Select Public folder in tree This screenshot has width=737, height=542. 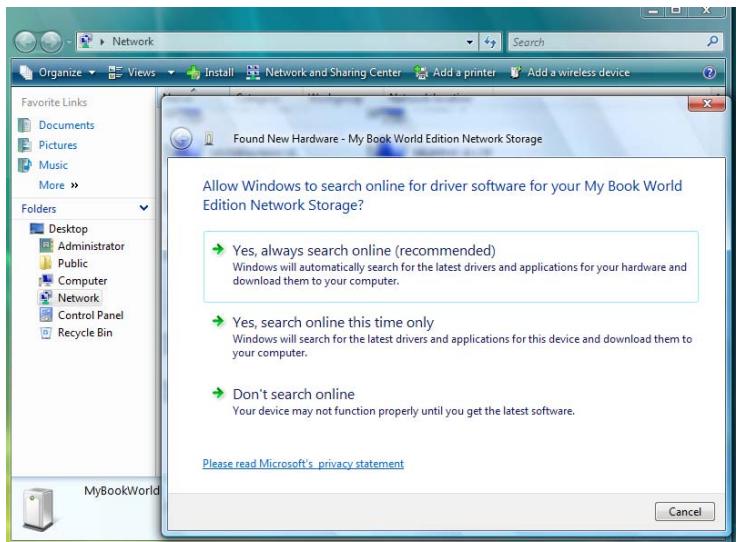[73, 263]
